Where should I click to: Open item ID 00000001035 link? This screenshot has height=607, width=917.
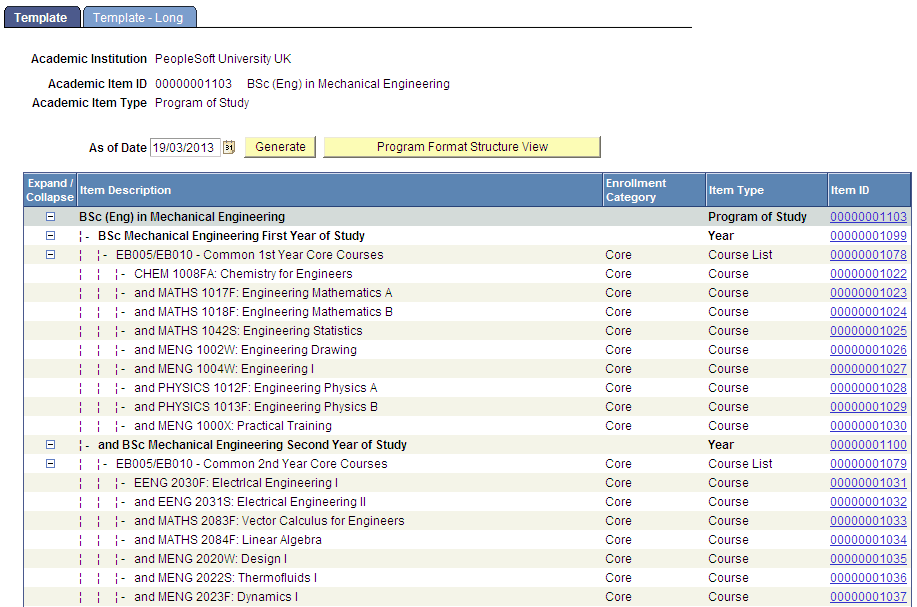(868, 559)
